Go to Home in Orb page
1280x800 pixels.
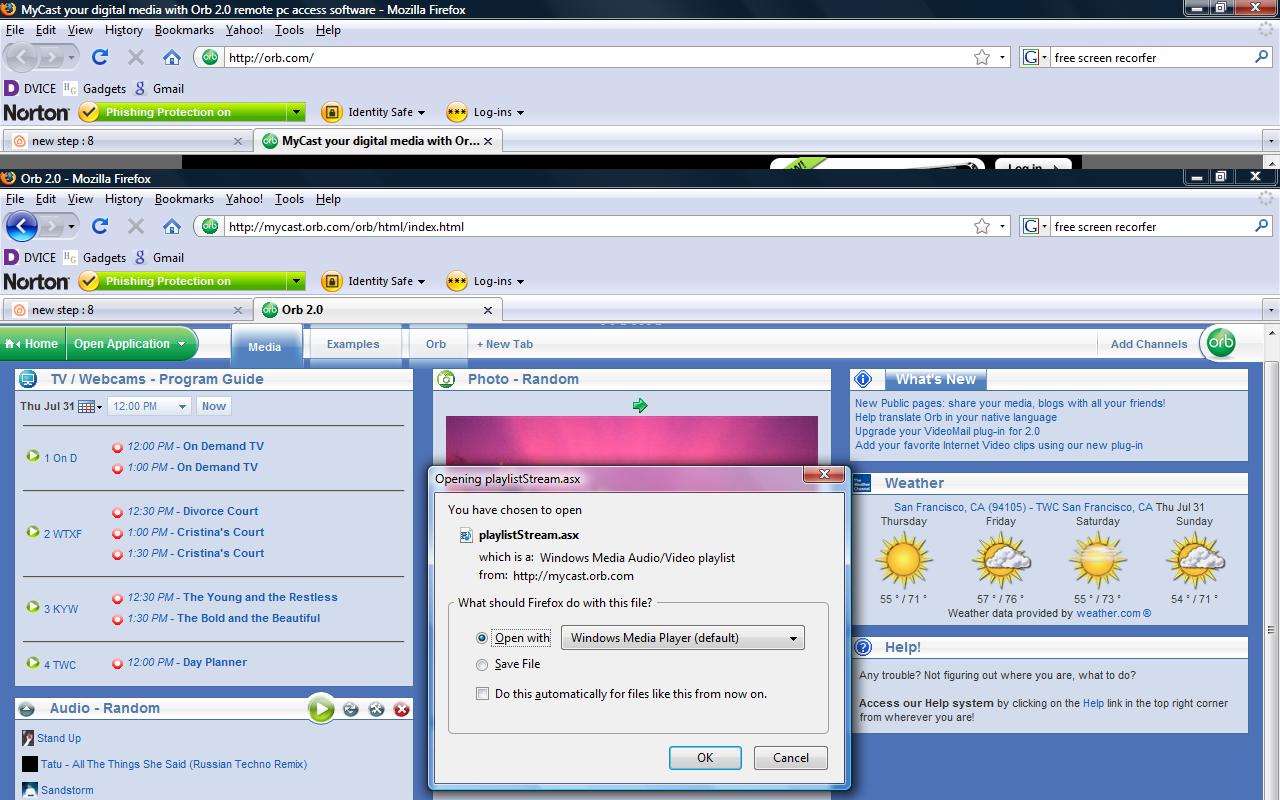coord(32,343)
